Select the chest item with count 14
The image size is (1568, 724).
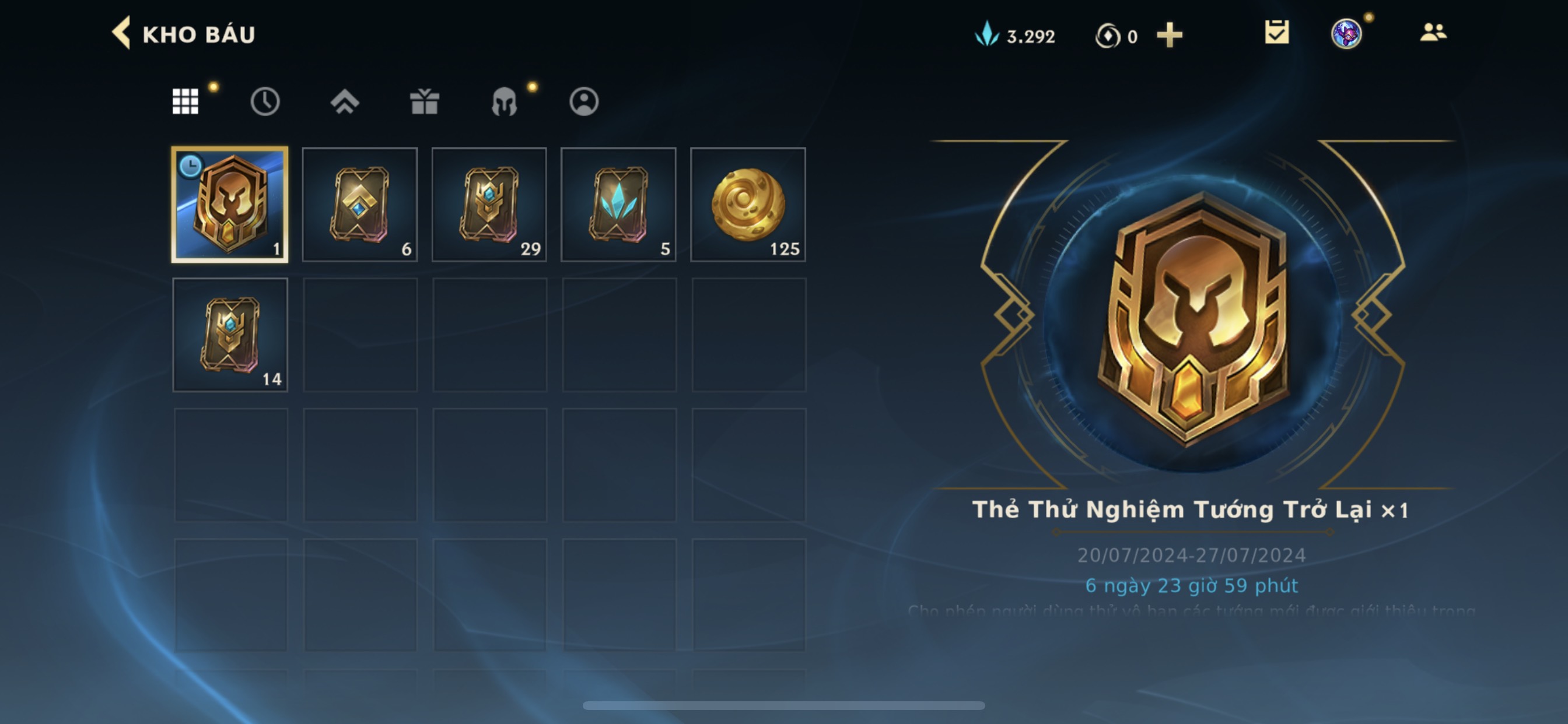pos(230,335)
